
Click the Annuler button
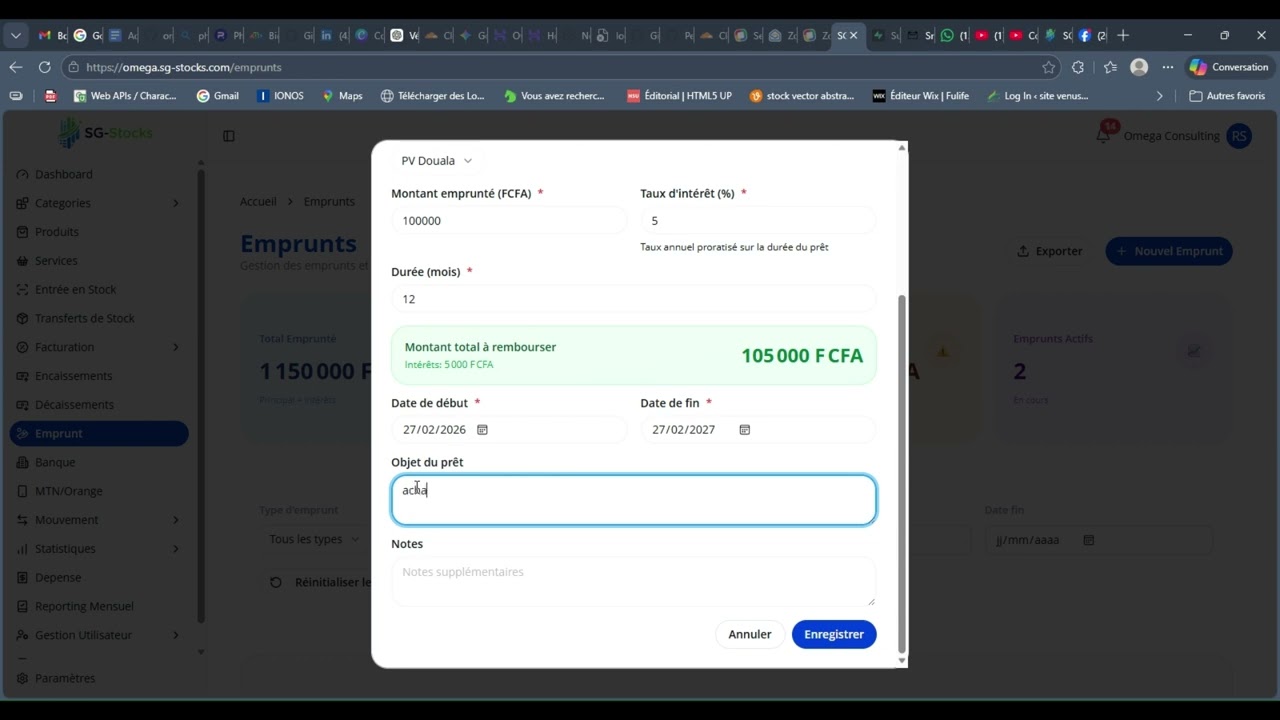coord(750,635)
